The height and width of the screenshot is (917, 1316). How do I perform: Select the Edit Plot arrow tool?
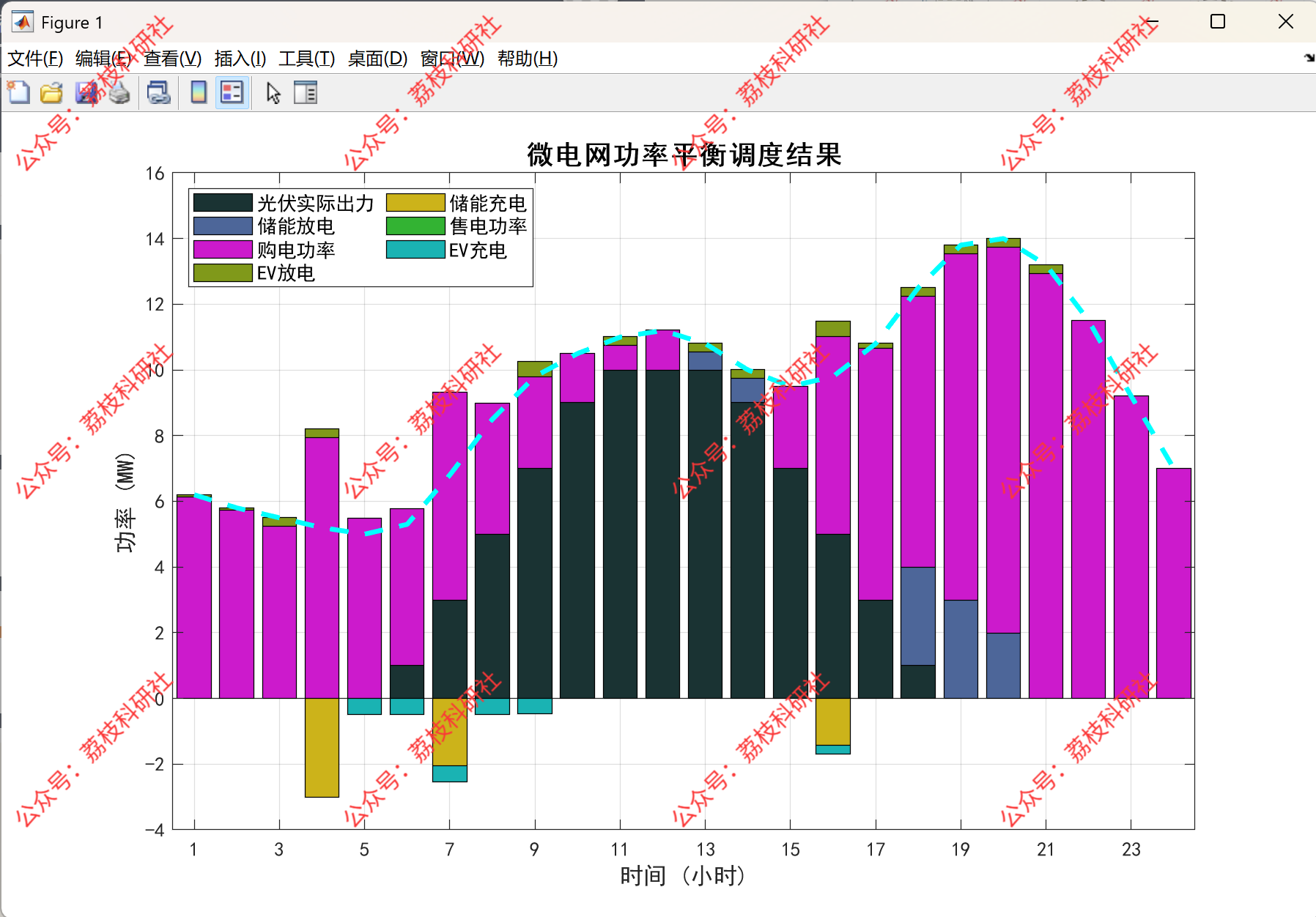coord(273,93)
